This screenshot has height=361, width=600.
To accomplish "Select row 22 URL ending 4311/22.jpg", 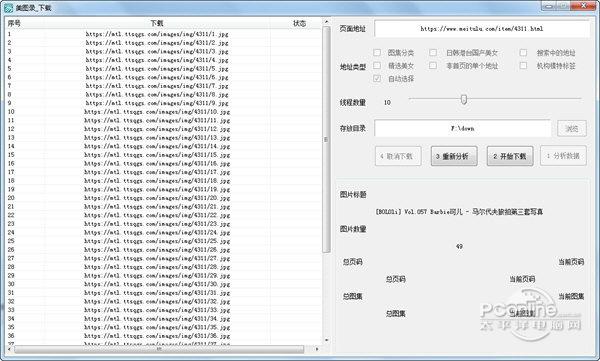I will (157, 215).
